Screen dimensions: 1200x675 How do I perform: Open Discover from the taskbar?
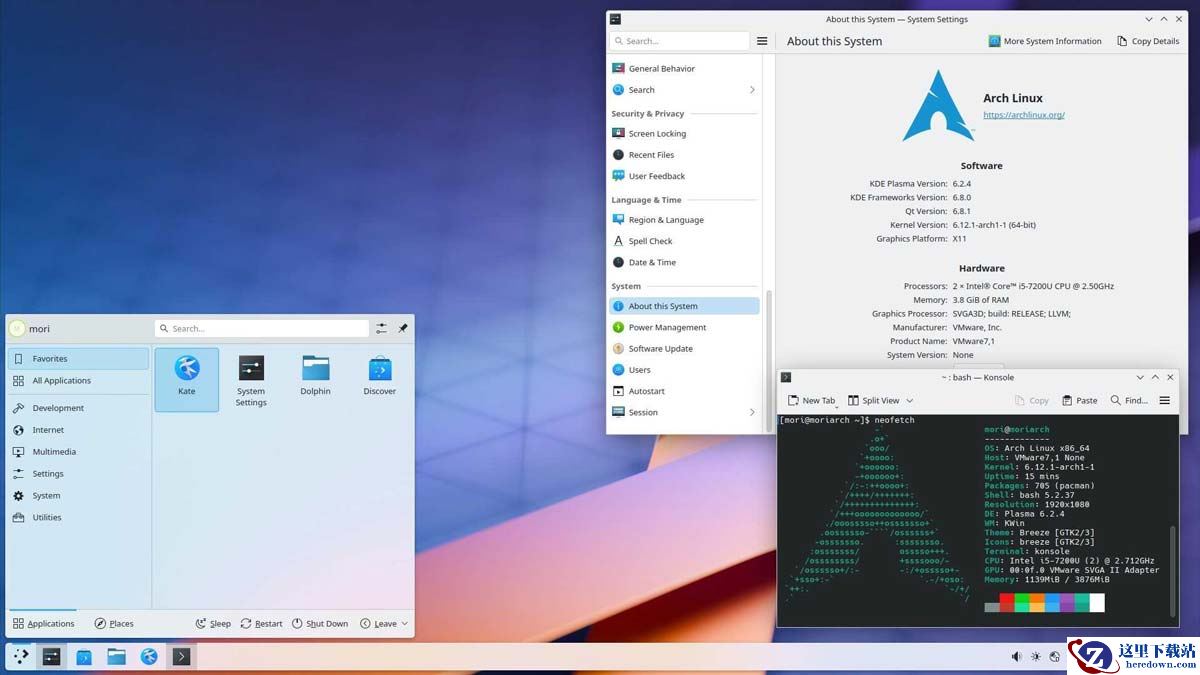coord(84,657)
